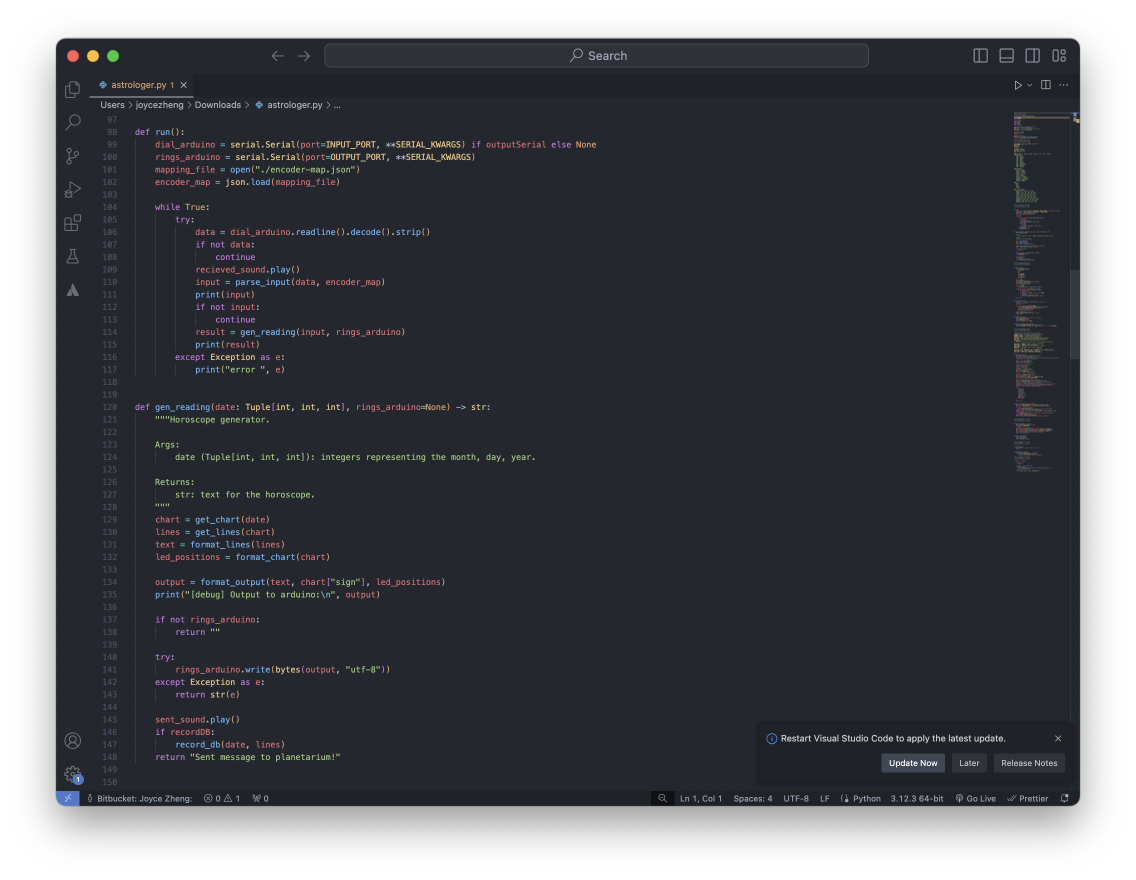Click the Update Now button
This screenshot has width=1136, height=880.
(913, 763)
